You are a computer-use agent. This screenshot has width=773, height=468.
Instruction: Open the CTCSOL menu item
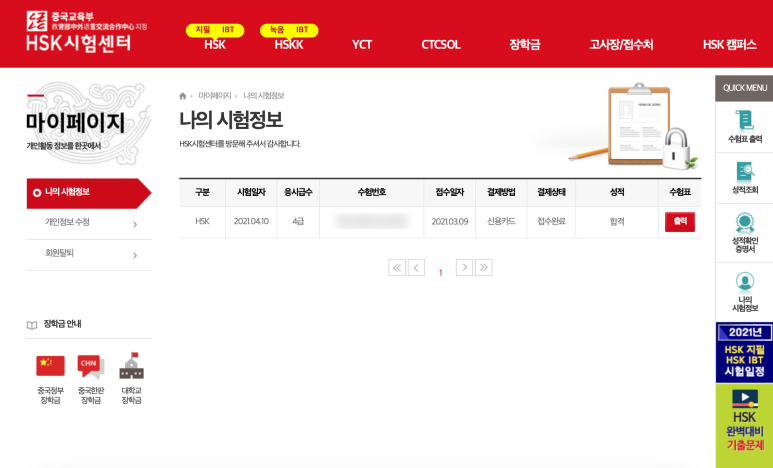[441, 45]
